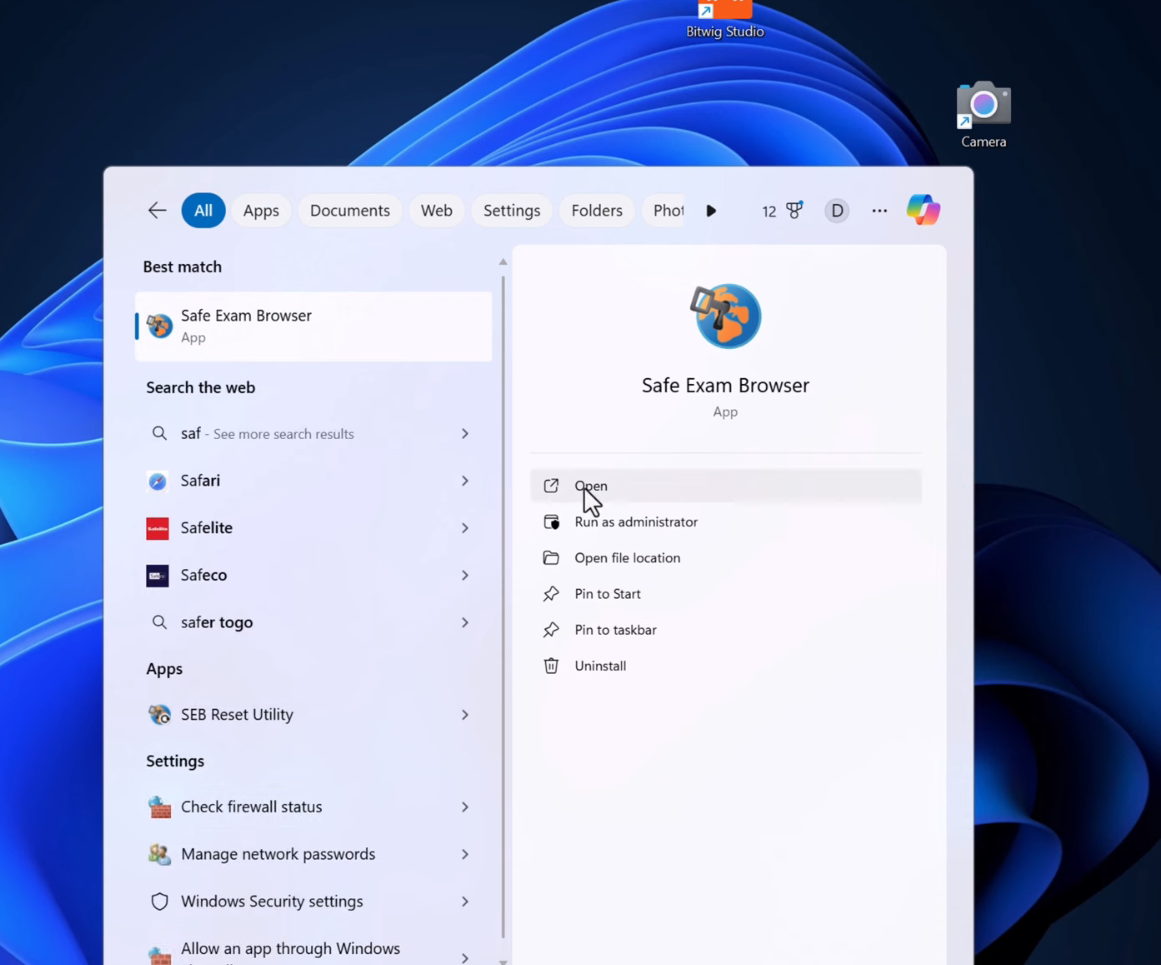The image size is (1161, 965).
Task: Expand the SEB Reset Utility chevron
Action: click(465, 715)
